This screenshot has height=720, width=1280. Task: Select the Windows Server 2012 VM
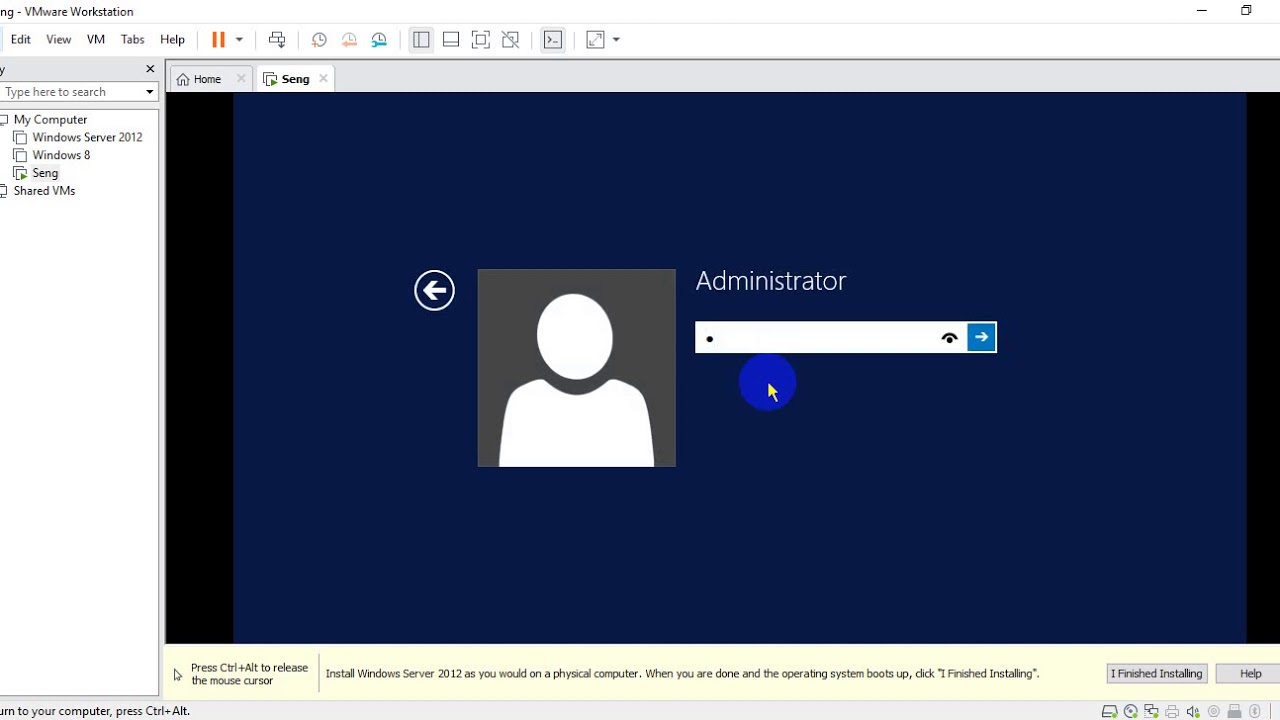[x=88, y=138]
